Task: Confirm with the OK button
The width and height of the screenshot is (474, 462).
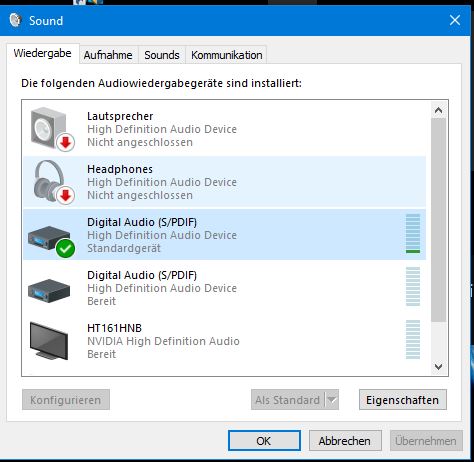Action: (264, 441)
